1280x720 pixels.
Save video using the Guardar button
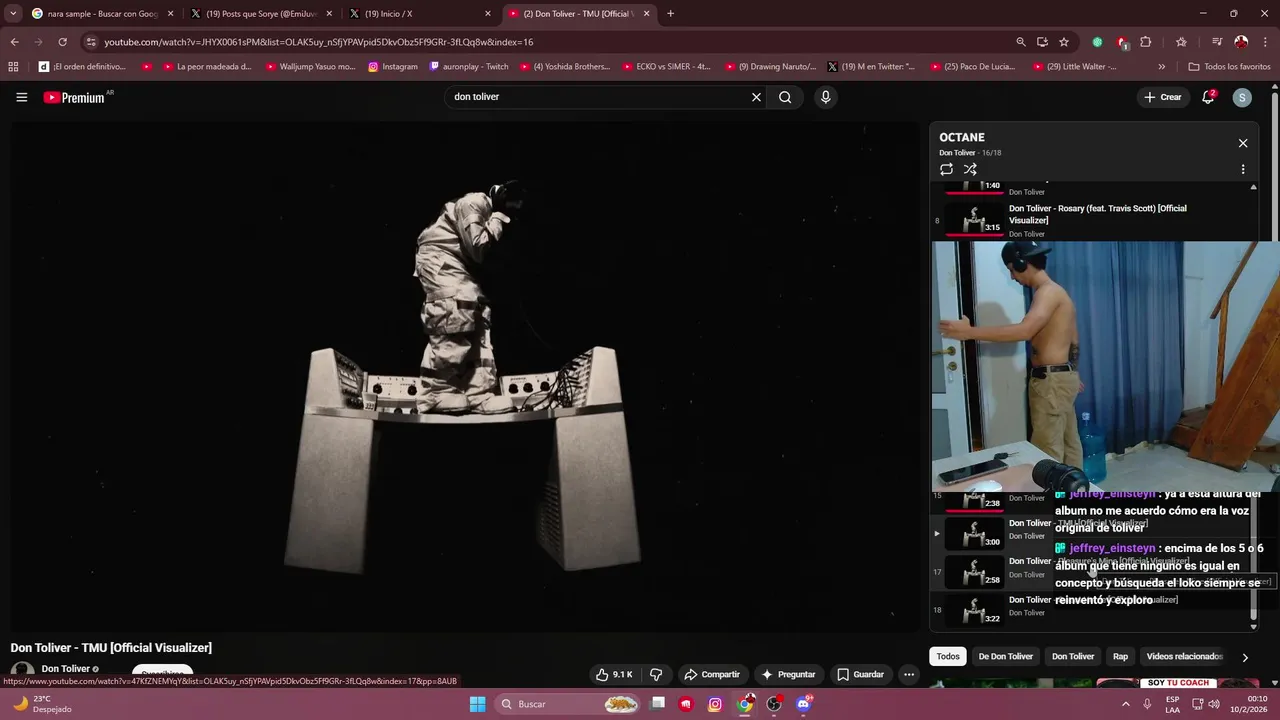[x=860, y=674]
